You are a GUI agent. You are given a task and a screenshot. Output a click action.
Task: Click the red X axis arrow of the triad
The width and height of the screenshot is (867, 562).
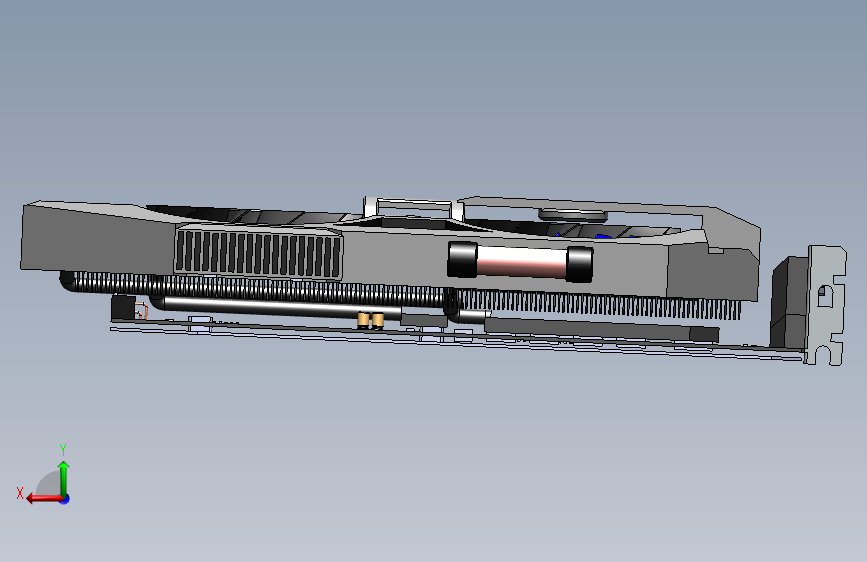tap(44, 499)
